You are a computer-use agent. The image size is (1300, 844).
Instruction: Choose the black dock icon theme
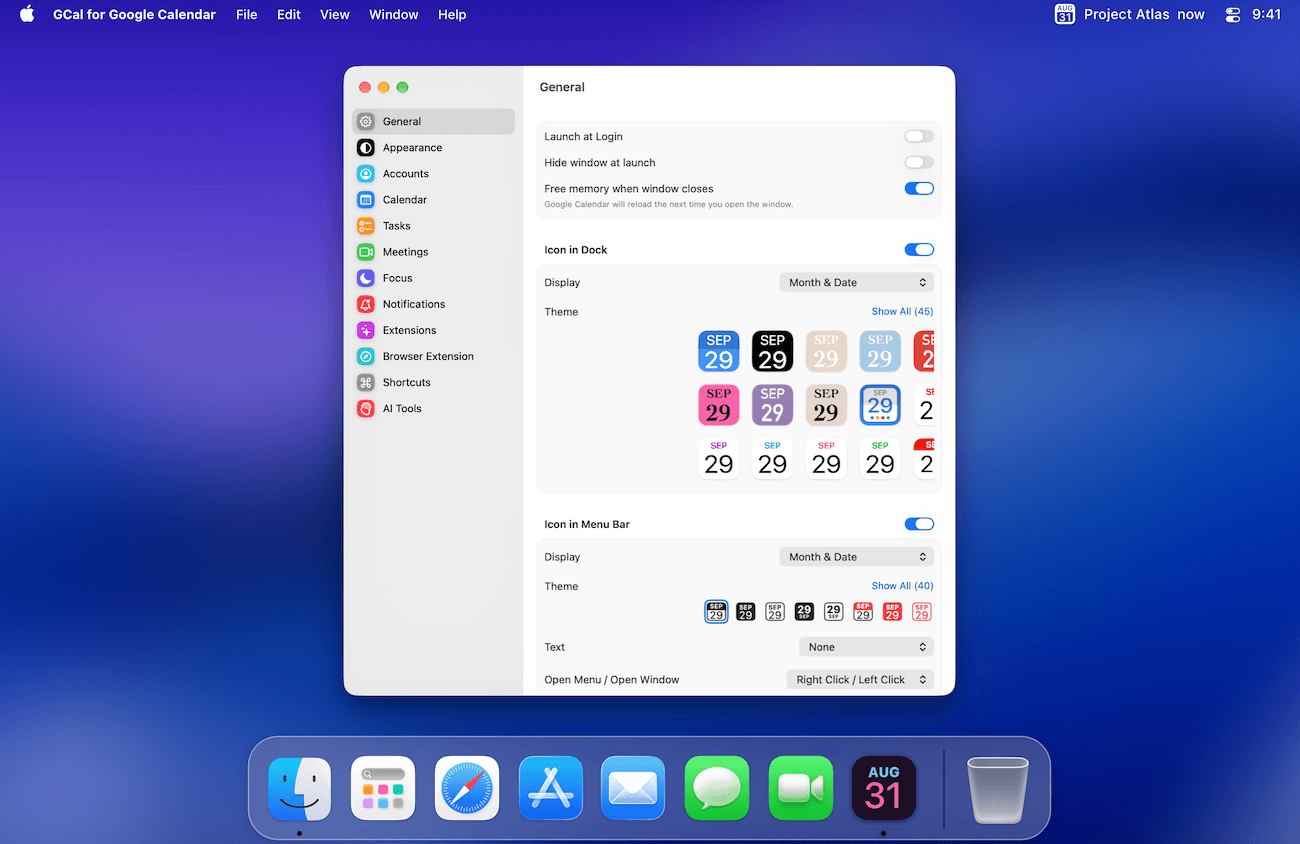pos(773,351)
